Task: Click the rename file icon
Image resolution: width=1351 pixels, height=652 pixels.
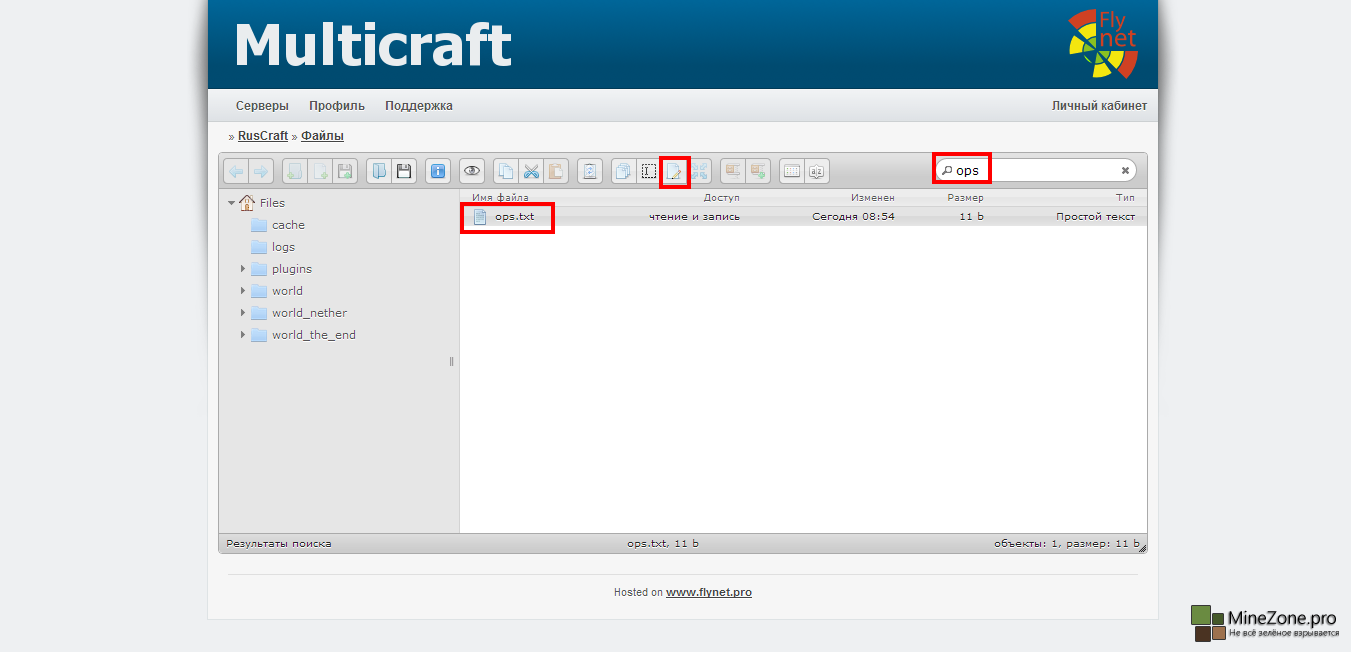Action: (x=649, y=171)
